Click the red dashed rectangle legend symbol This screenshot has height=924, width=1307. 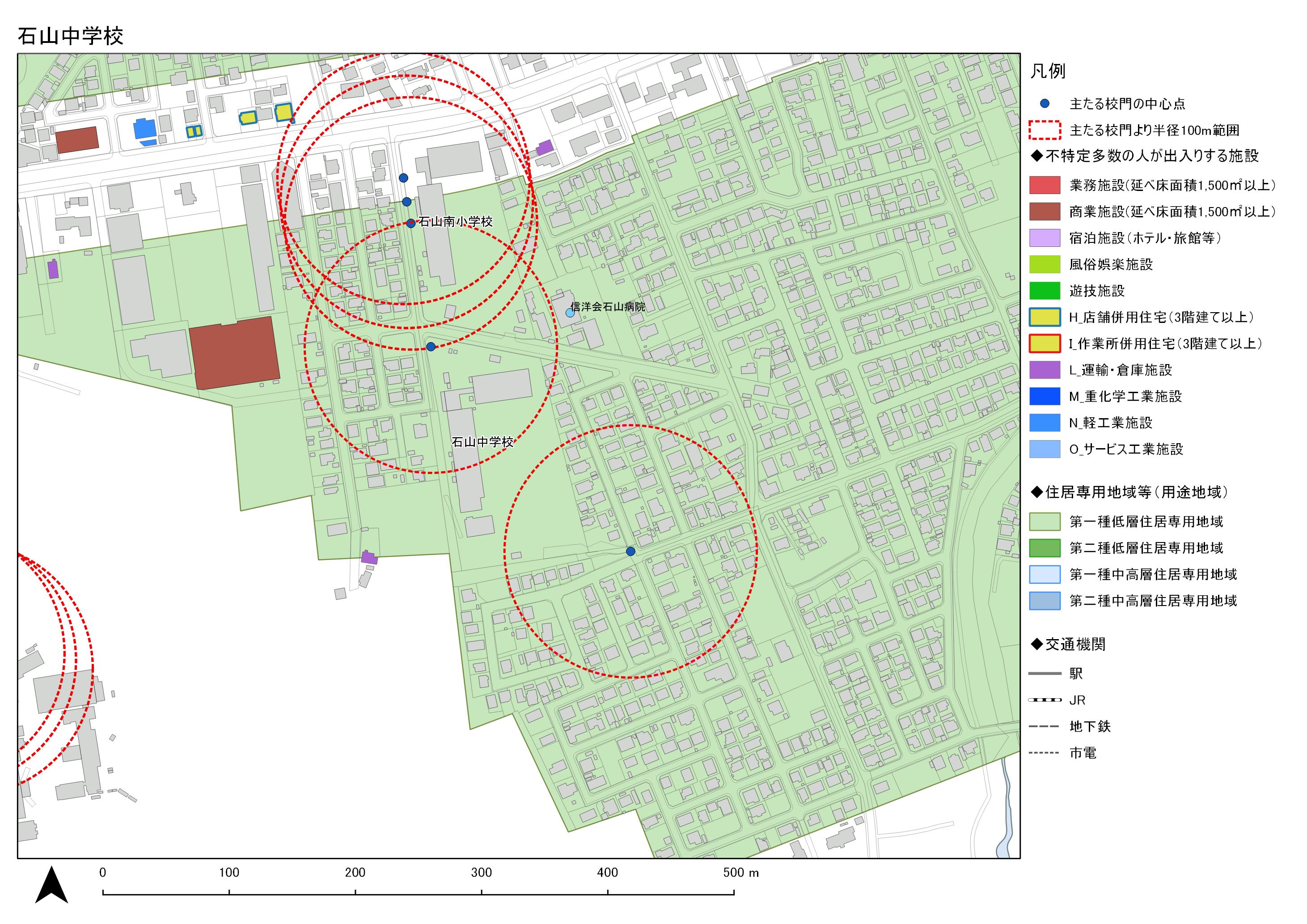(x=1045, y=131)
